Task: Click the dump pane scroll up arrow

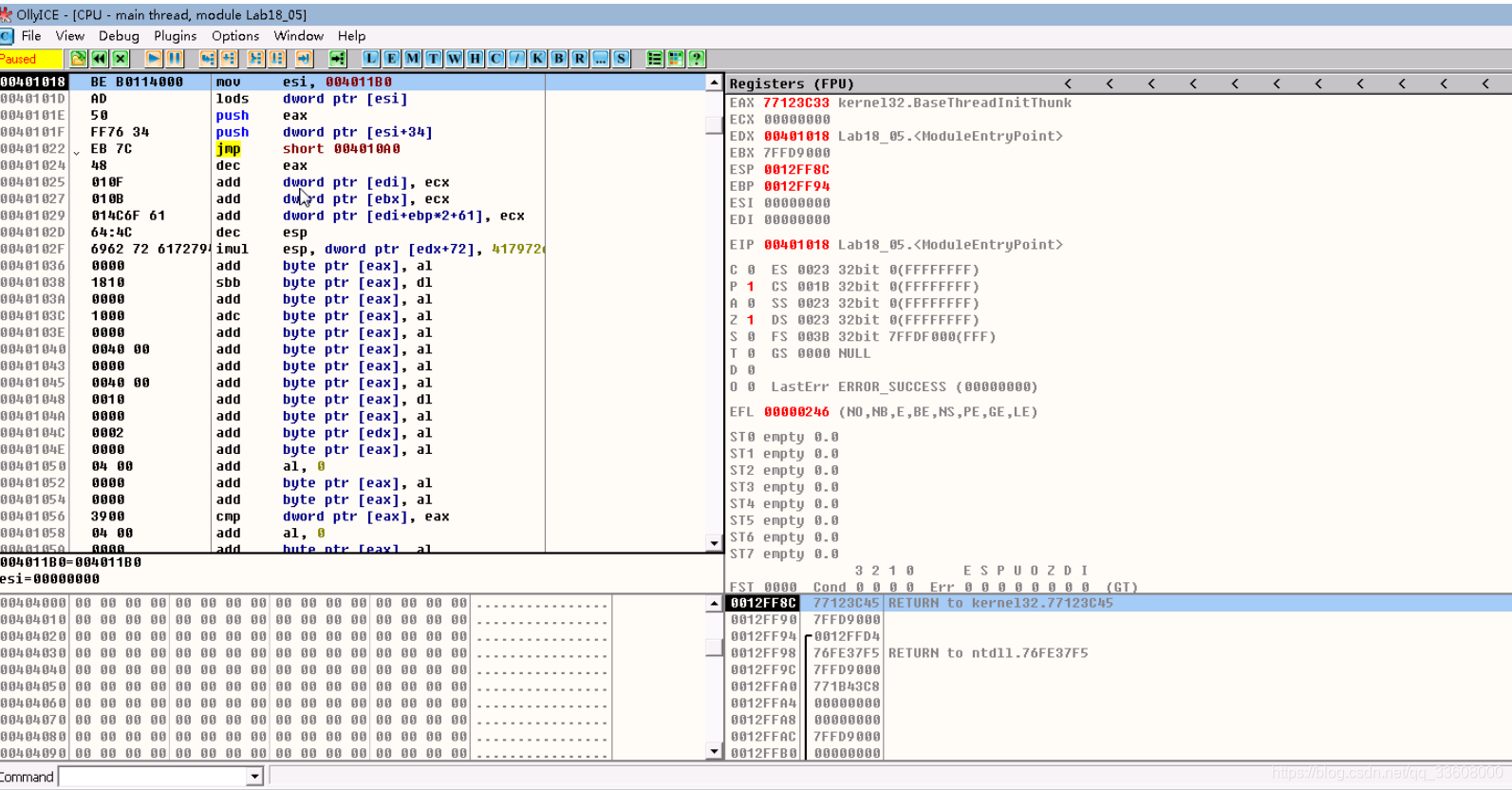Action: [x=714, y=604]
